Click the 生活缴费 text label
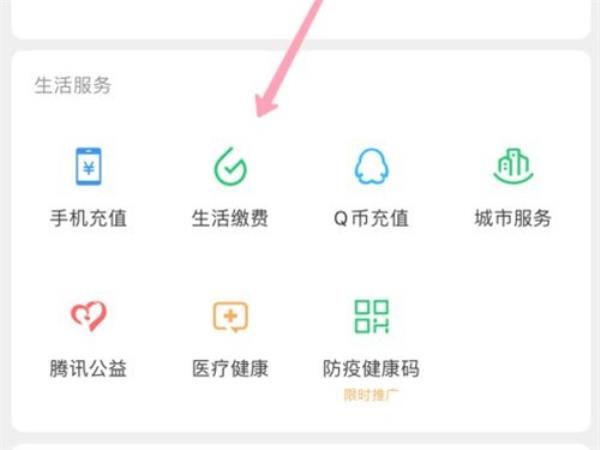 (230, 218)
